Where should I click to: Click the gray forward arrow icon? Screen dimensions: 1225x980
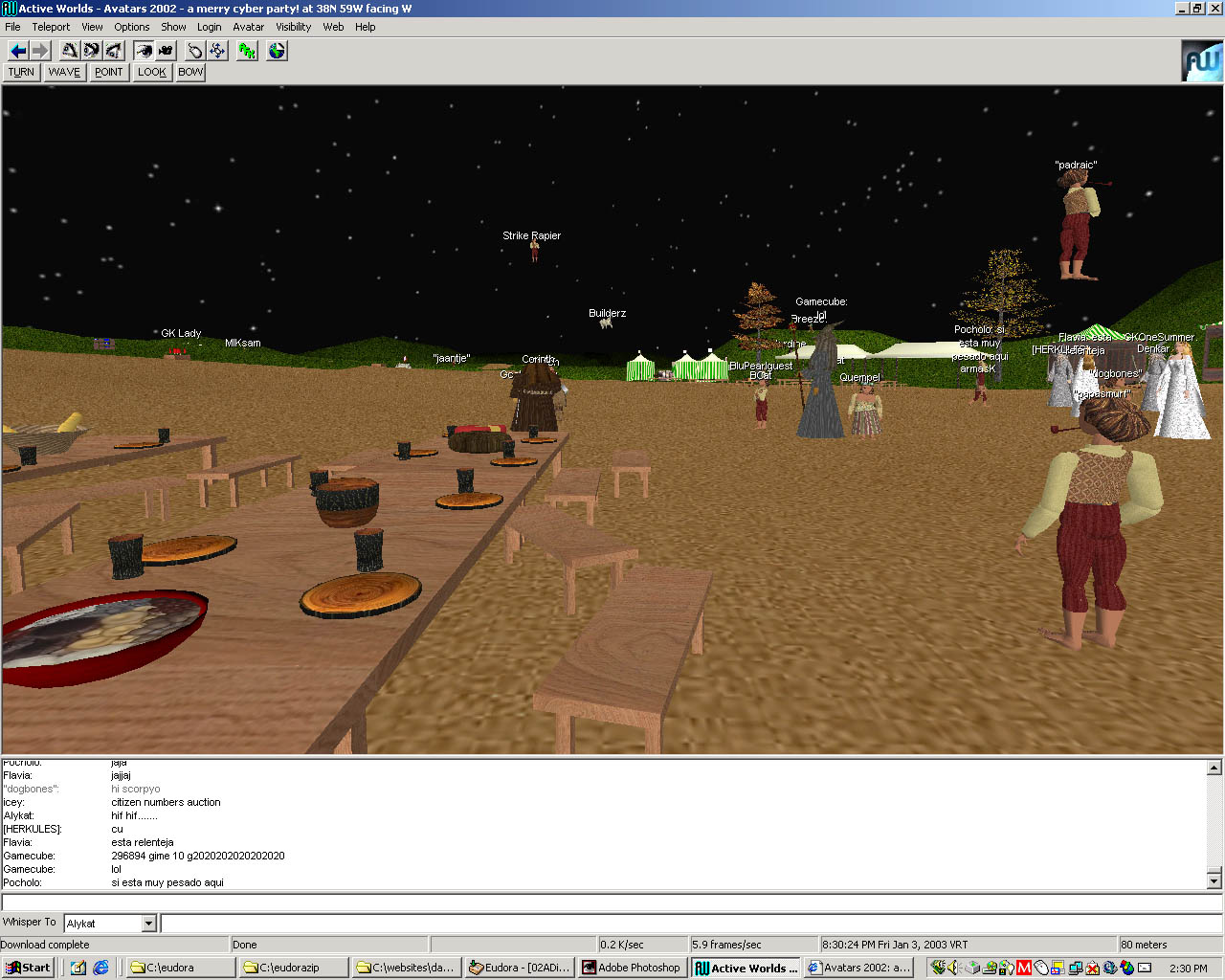point(40,51)
